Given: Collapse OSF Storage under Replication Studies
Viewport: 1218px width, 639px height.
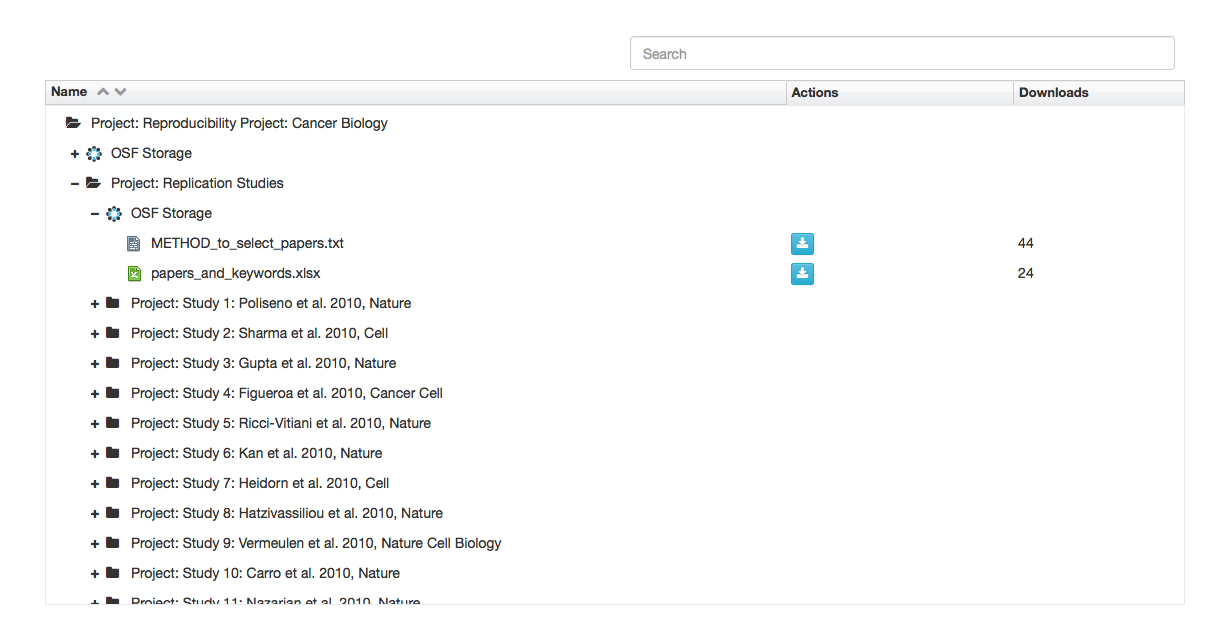Looking at the screenshot, I should point(95,213).
